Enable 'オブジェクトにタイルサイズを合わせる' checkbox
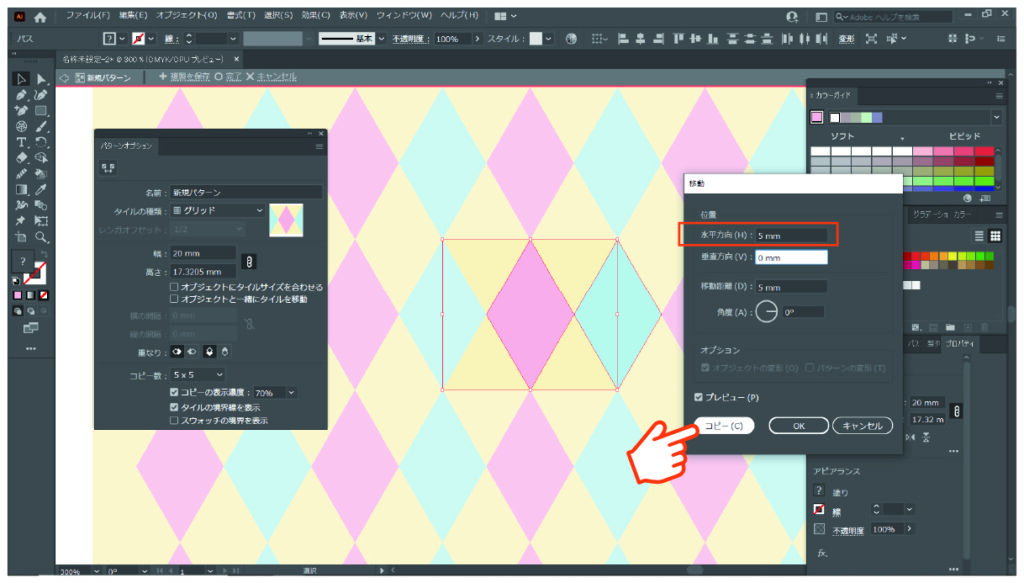 pyautogui.click(x=174, y=287)
